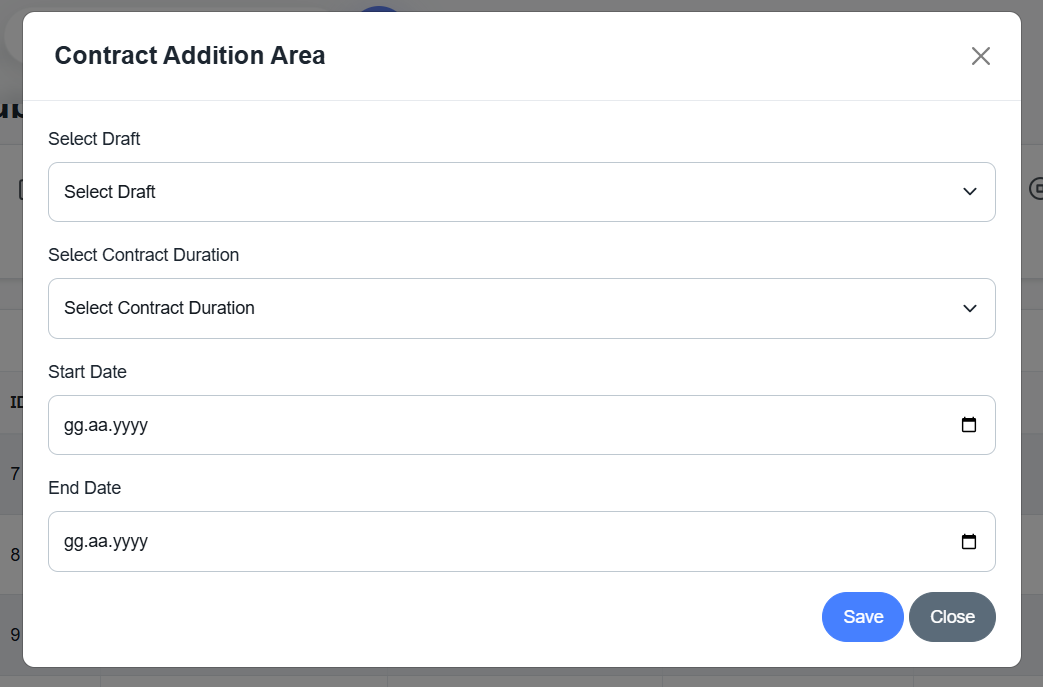Click the Contract Duration chevron arrow
1043x687 pixels.
point(969,308)
